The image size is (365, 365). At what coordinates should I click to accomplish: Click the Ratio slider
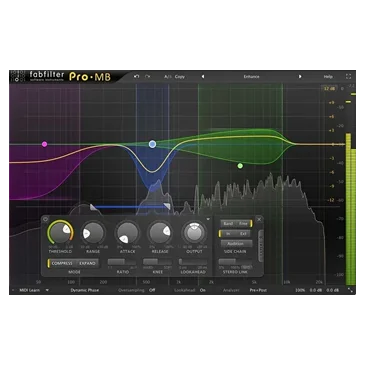[x=122, y=262]
